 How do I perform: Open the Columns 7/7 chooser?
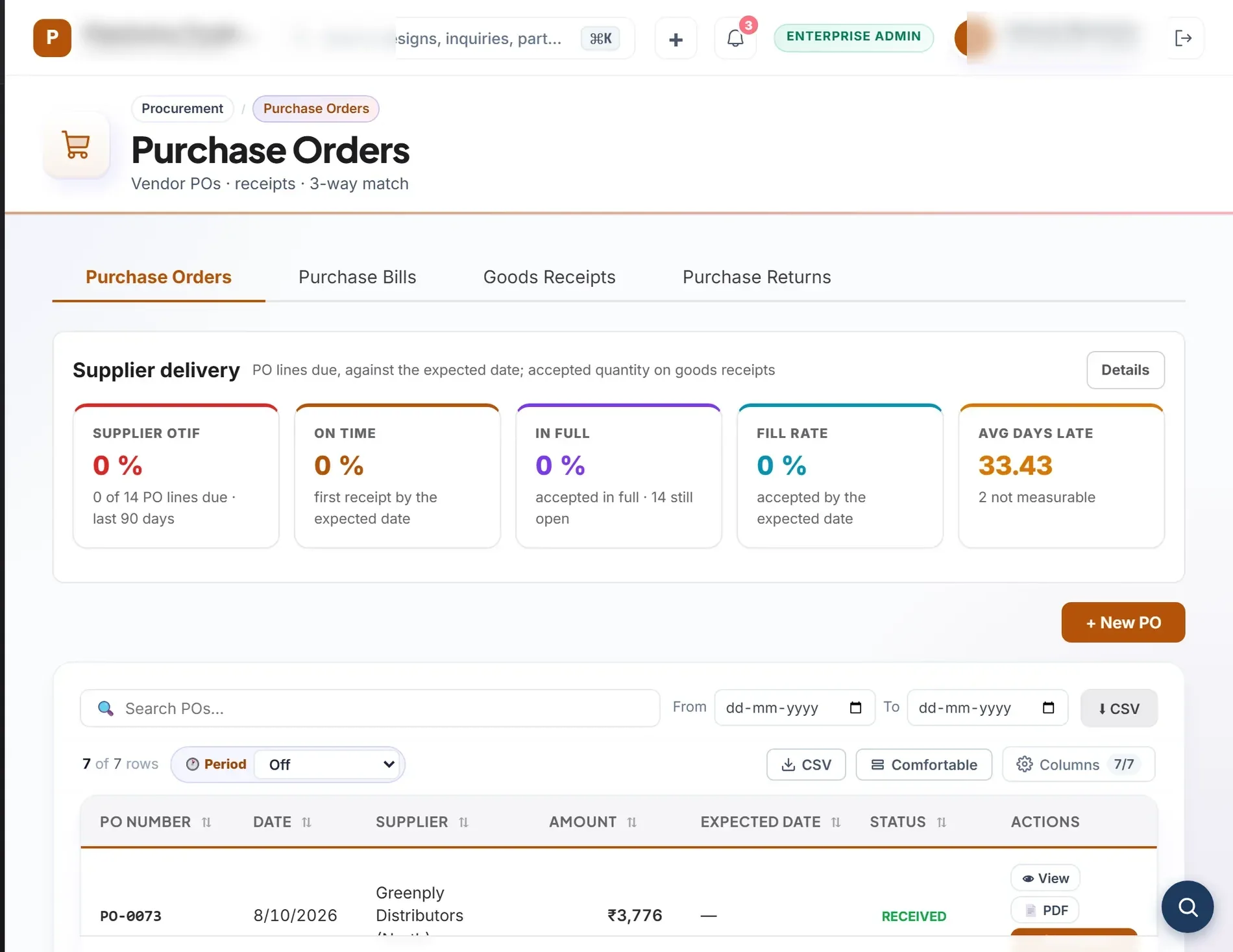(x=1079, y=764)
